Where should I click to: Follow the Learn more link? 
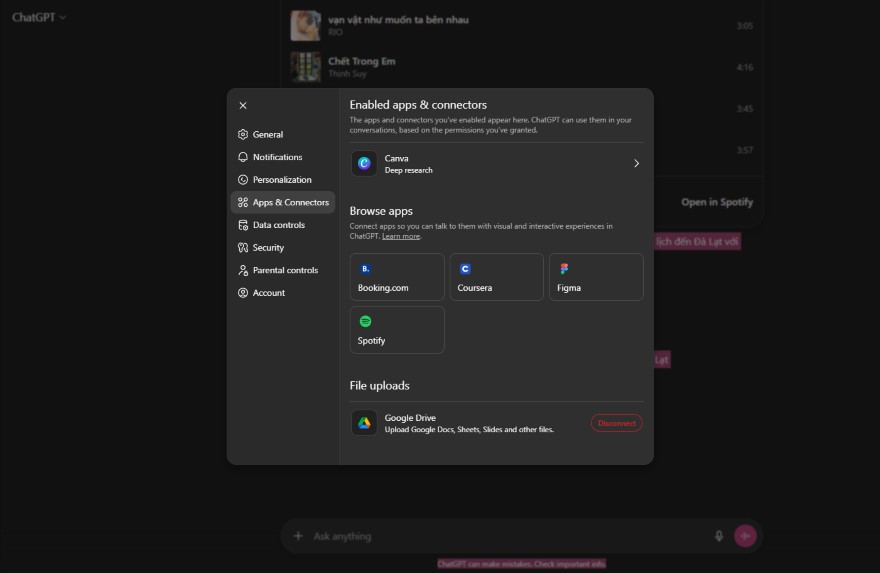pos(401,236)
